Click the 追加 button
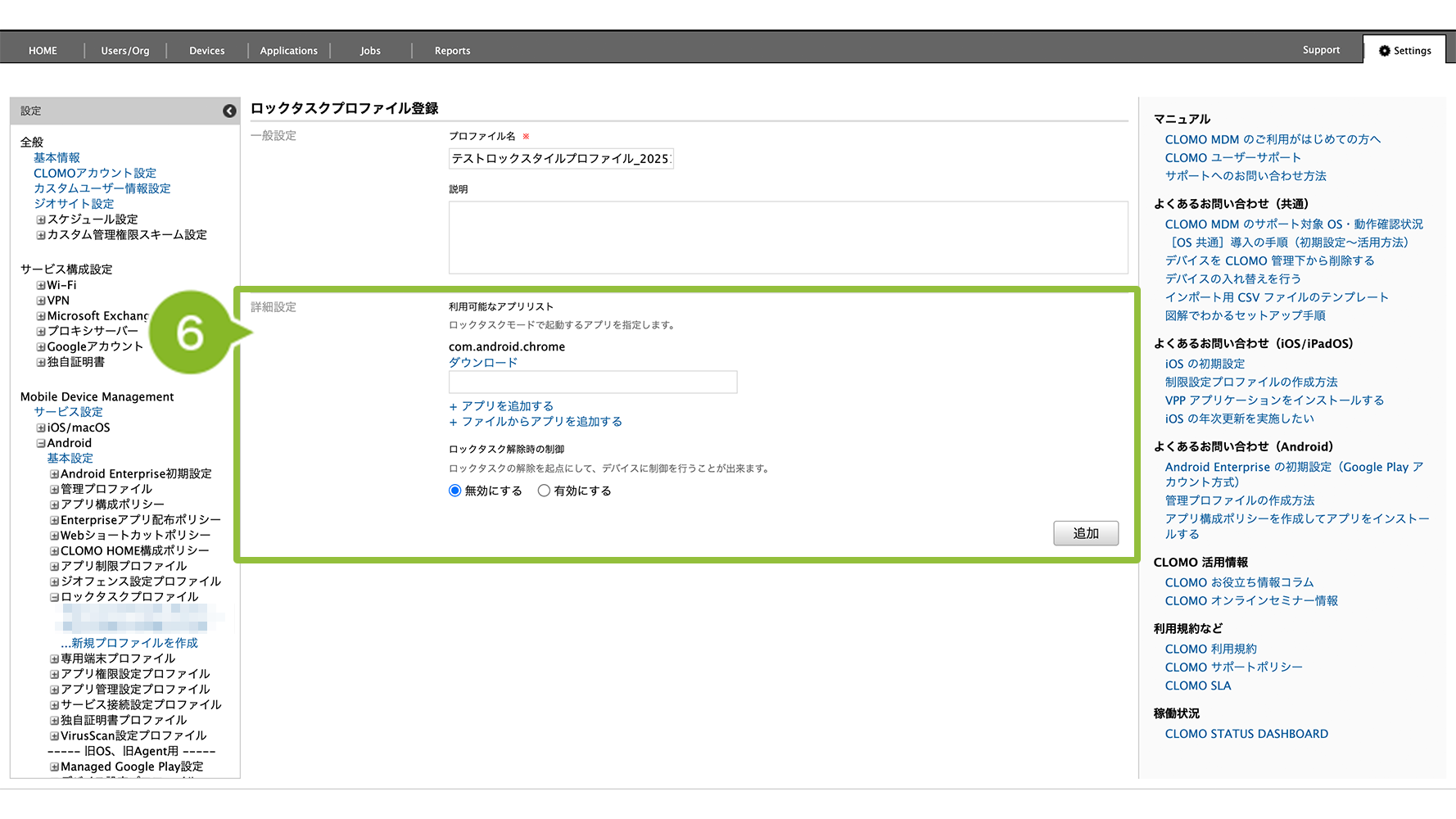 (x=1085, y=533)
